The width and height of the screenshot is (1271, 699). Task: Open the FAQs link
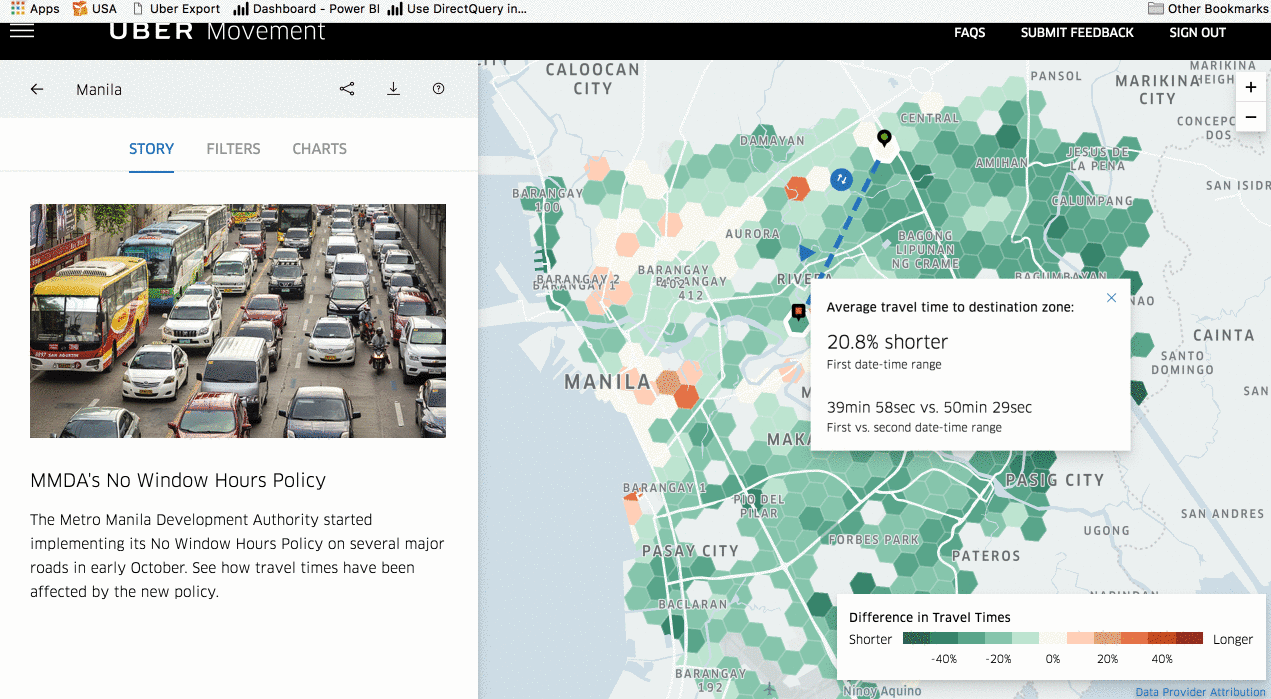pos(969,33)
